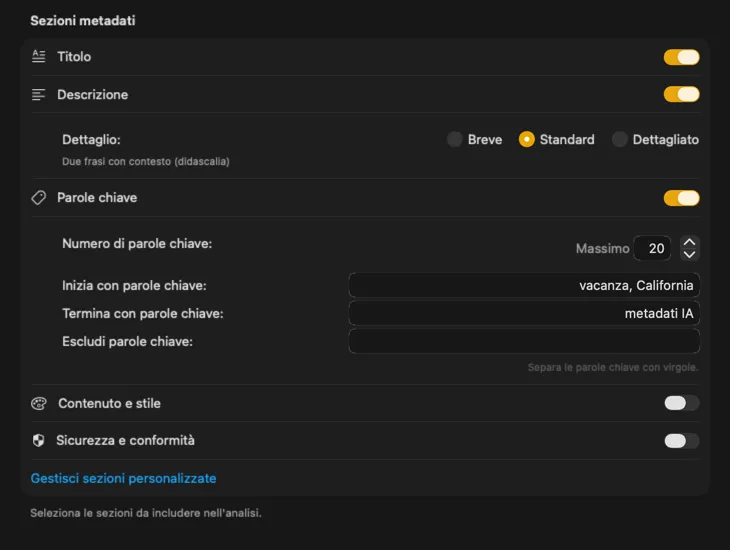The image size is (730, 550).
Task: Click the Sezioni metadati heading
Action: pyautogui.click(x=83, y=20)
